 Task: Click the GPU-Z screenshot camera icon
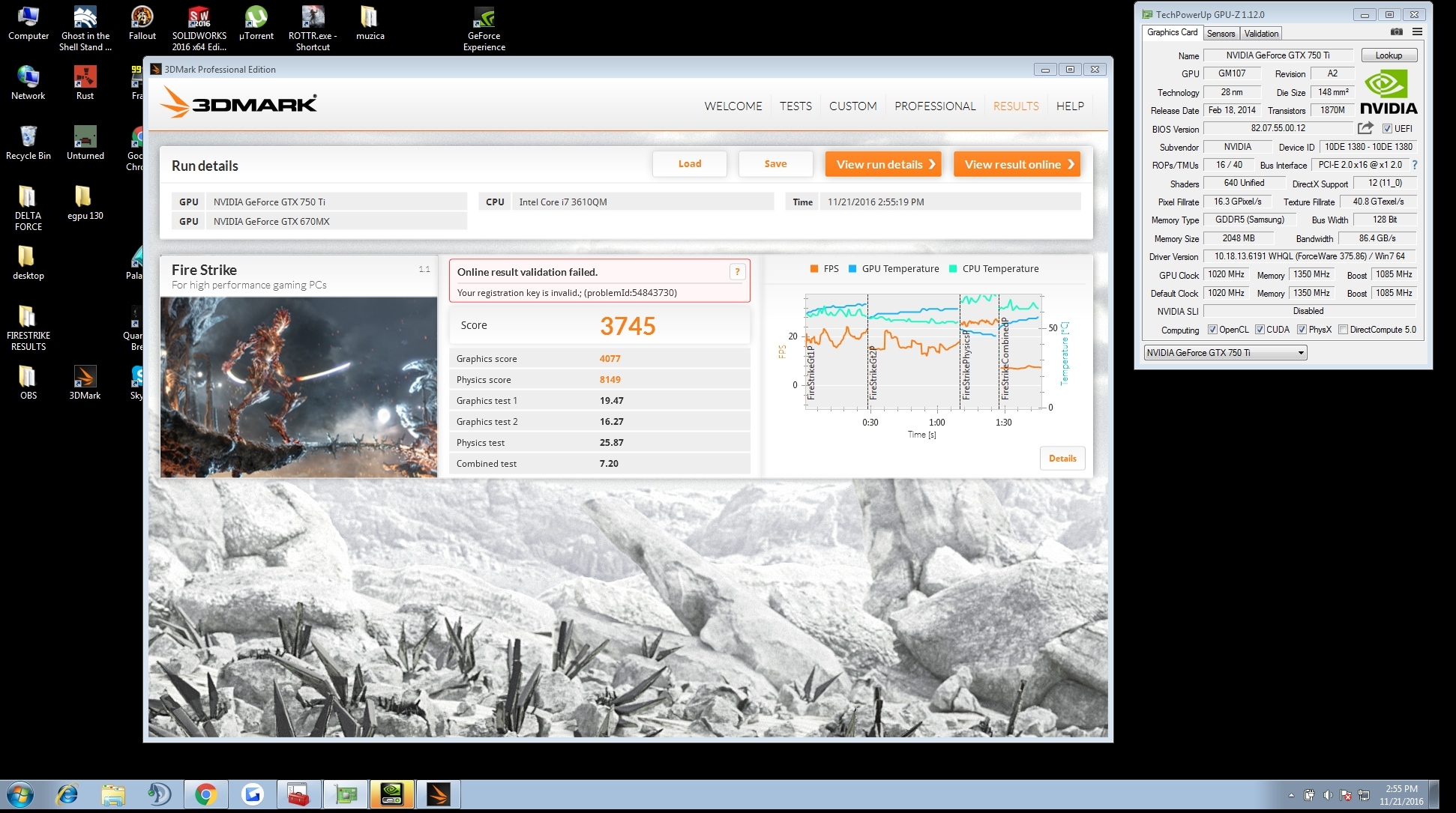[1396, 32]
